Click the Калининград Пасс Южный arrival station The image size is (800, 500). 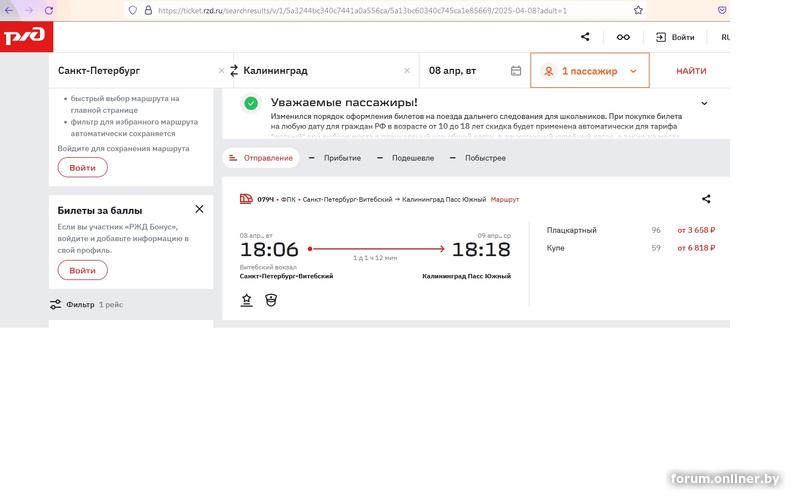coord(466,276)
